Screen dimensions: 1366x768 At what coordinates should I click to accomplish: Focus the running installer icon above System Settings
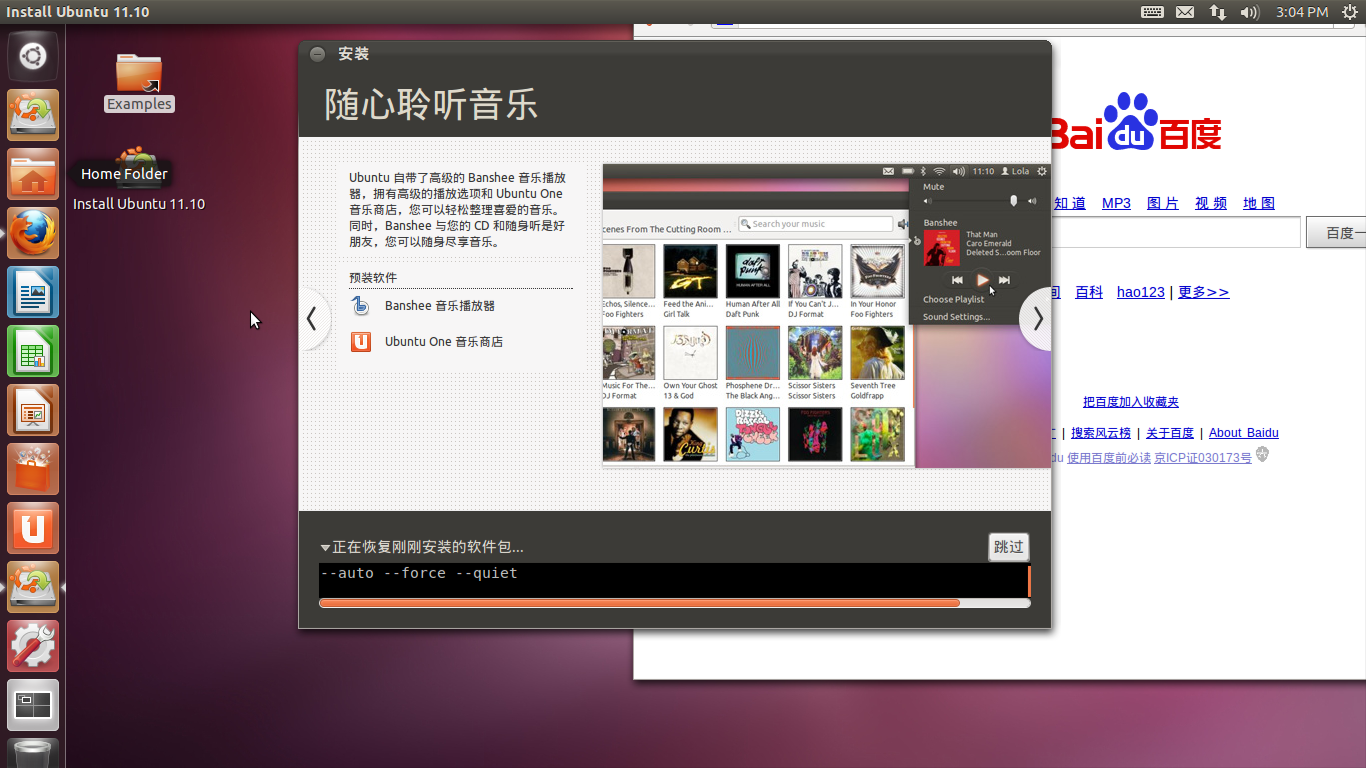(x=33, y=587)
